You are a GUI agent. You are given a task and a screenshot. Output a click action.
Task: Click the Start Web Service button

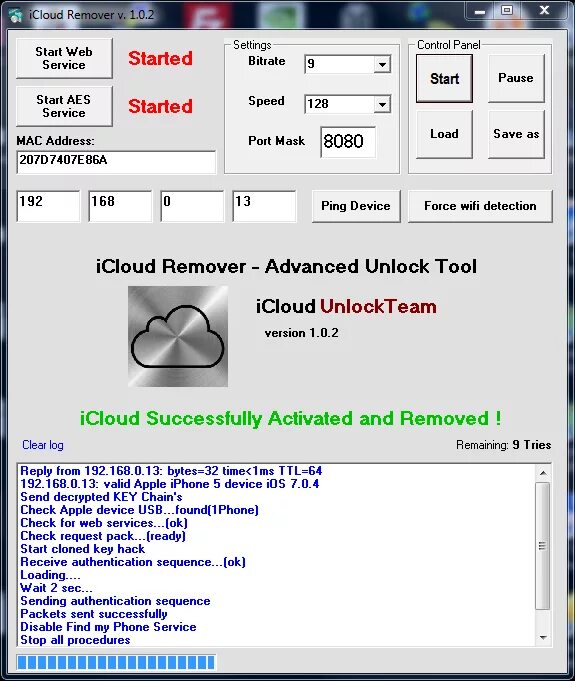click(x=64, y=58)
